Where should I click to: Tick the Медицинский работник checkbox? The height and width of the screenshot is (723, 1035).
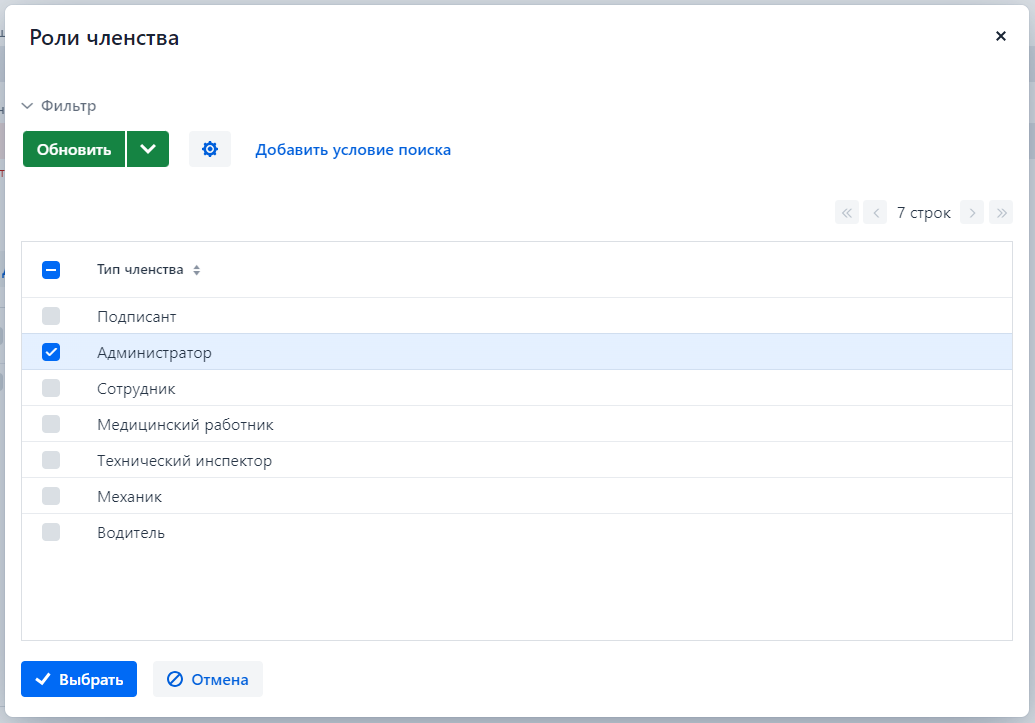point(51,424)
